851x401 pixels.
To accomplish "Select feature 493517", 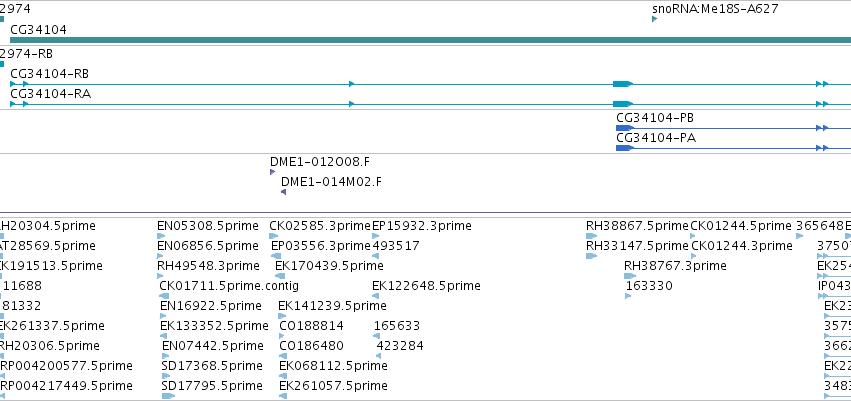I will [x=396, y=246].
